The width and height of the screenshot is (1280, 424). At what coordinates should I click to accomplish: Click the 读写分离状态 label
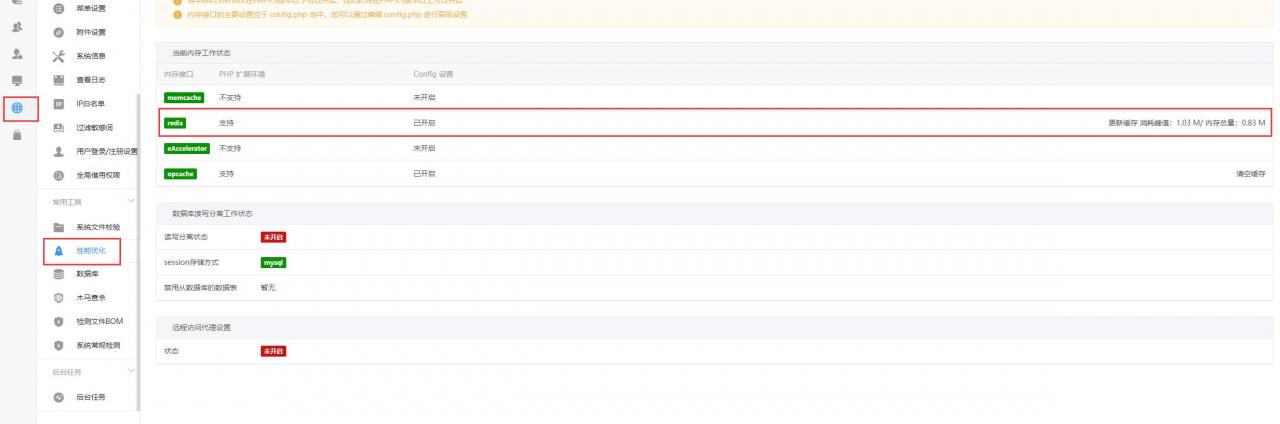(186, 237)
